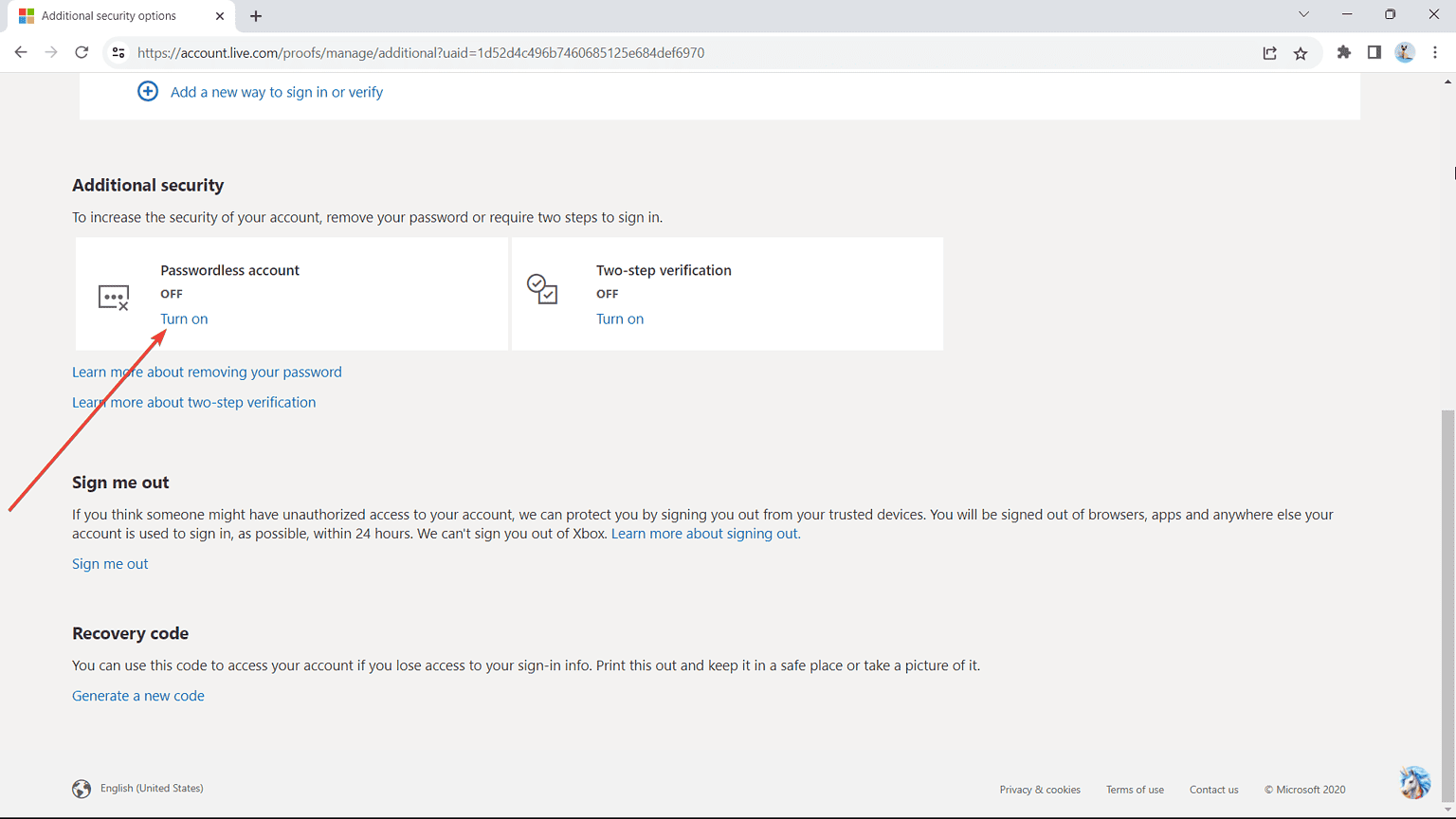
Task: Reload the current page
Action: [x=82, y=53]
